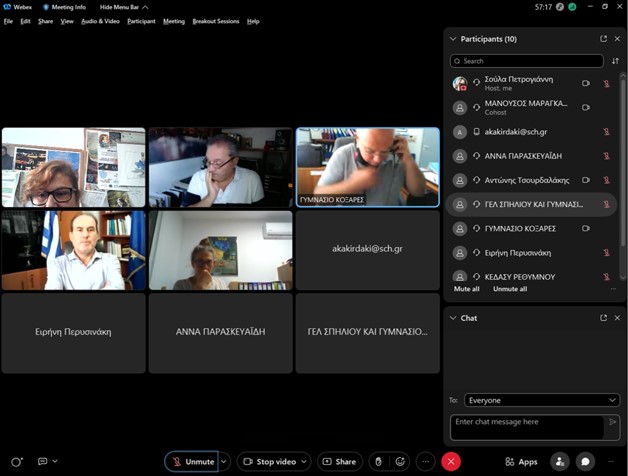Click the red end meeting button
This screenshot has width=628, height=476.
pyautogui.click(x=452, y=461)
